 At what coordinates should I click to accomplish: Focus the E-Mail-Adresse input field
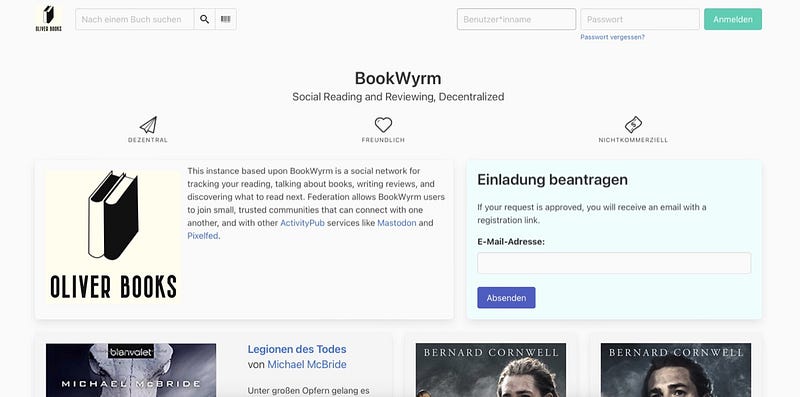click(614, 263)
